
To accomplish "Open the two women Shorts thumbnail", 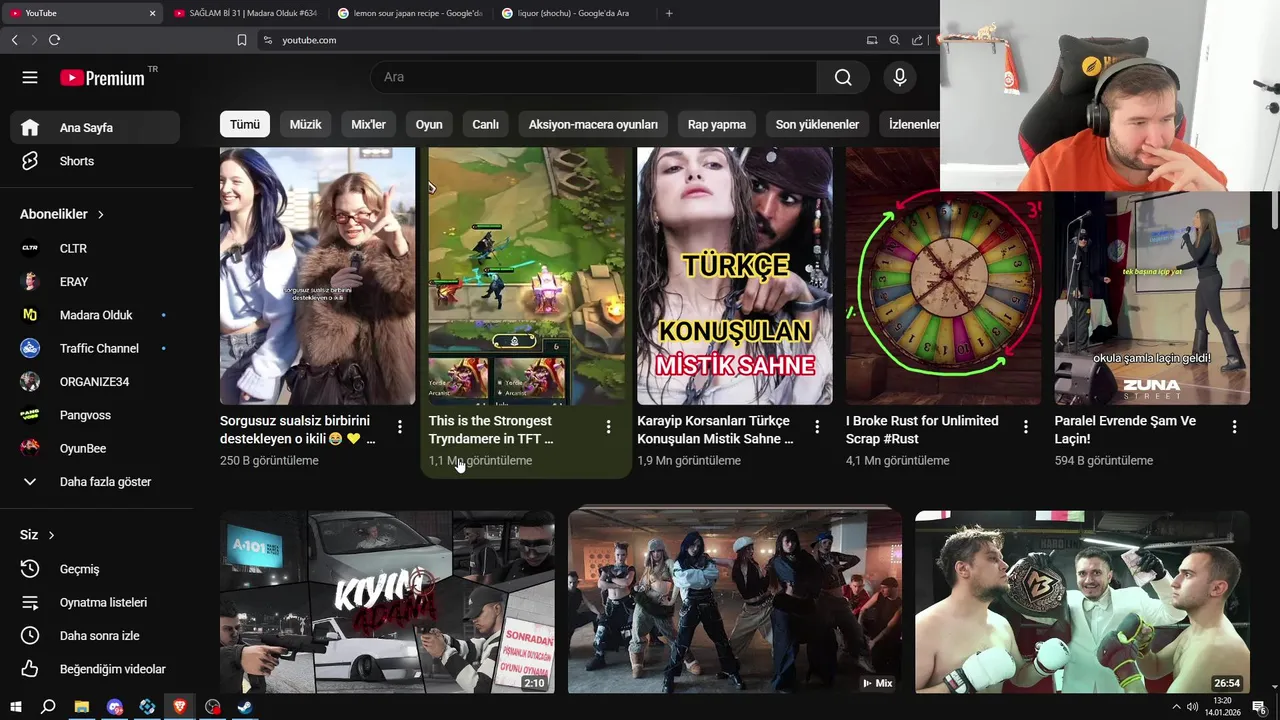I will click(x=317, y=276).
